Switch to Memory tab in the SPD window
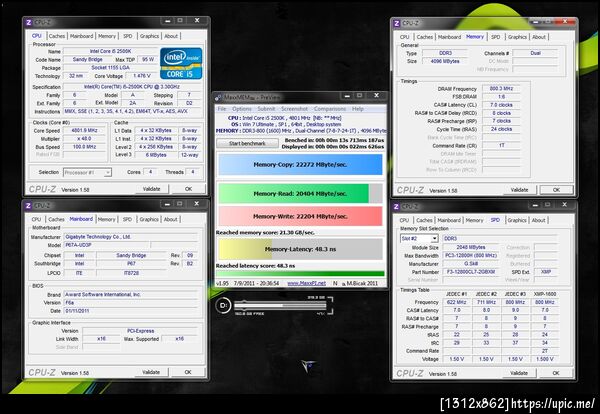This screenshot has width=600, height=414. 474,220
